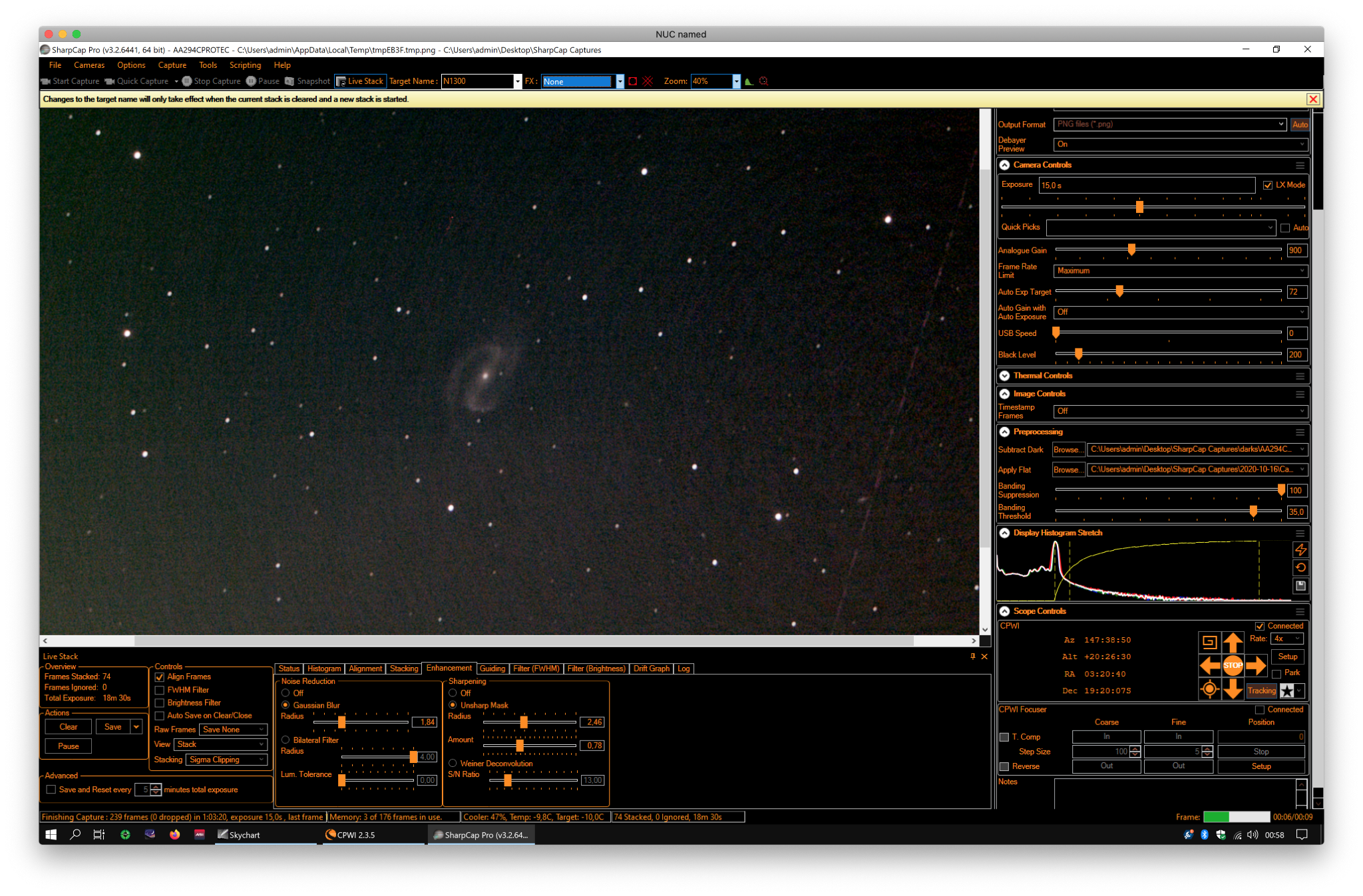This screenshot has height=896, width=1363.
Task: Open Scope Controls panel menu icon
Action: pyautogui.click(x=1300, y=611)
